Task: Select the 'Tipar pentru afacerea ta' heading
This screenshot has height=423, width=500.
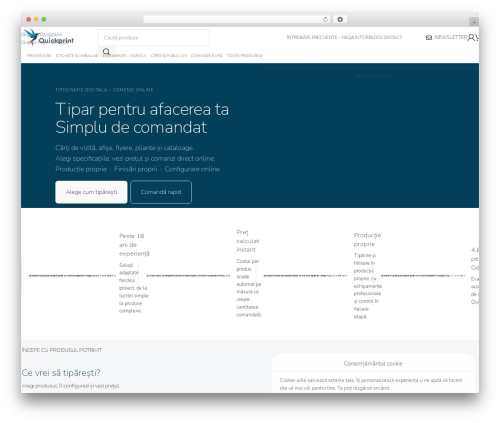Action: (x=142, y=109)
